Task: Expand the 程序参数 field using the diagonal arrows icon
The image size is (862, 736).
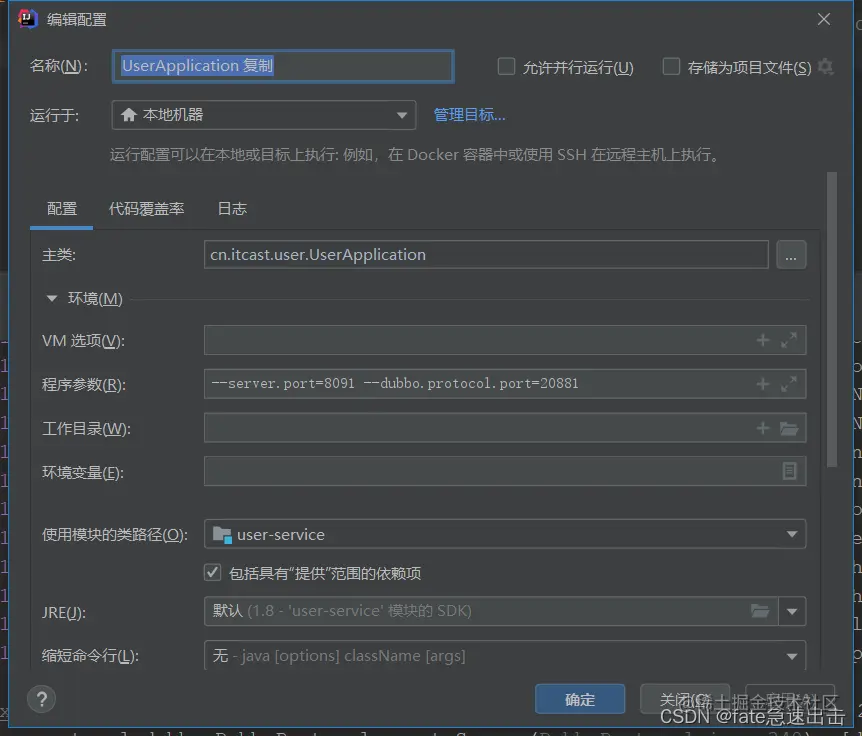Action: pos(787,383)
